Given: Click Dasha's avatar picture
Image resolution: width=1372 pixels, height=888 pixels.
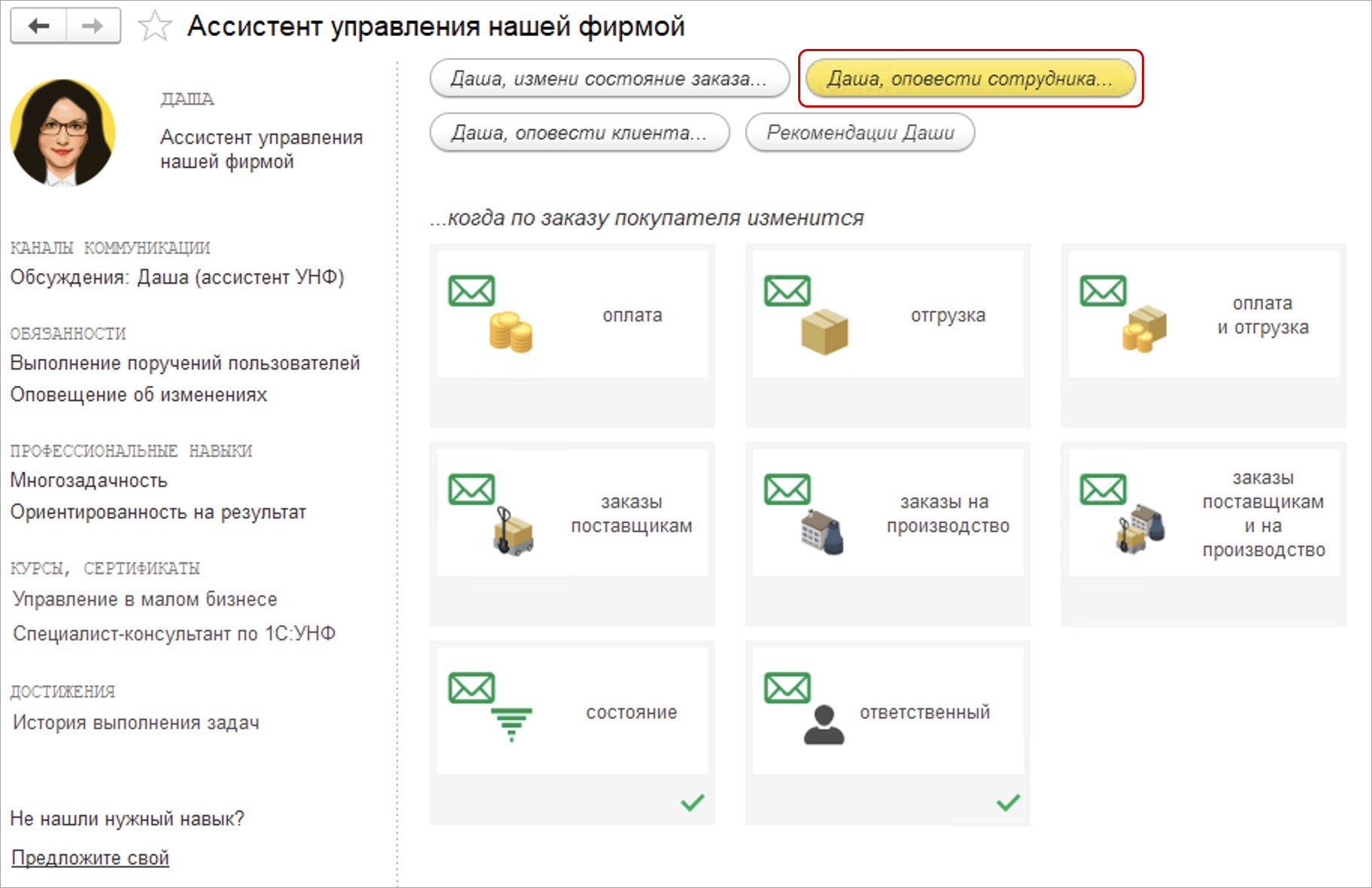Looking at the screenshot, I should [x=63, y=132].
